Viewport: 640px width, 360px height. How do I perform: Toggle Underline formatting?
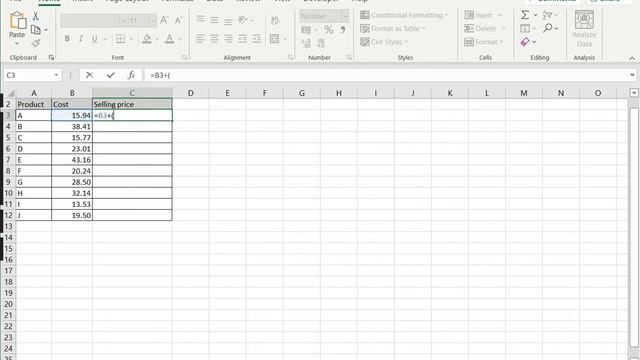[94, 39]
